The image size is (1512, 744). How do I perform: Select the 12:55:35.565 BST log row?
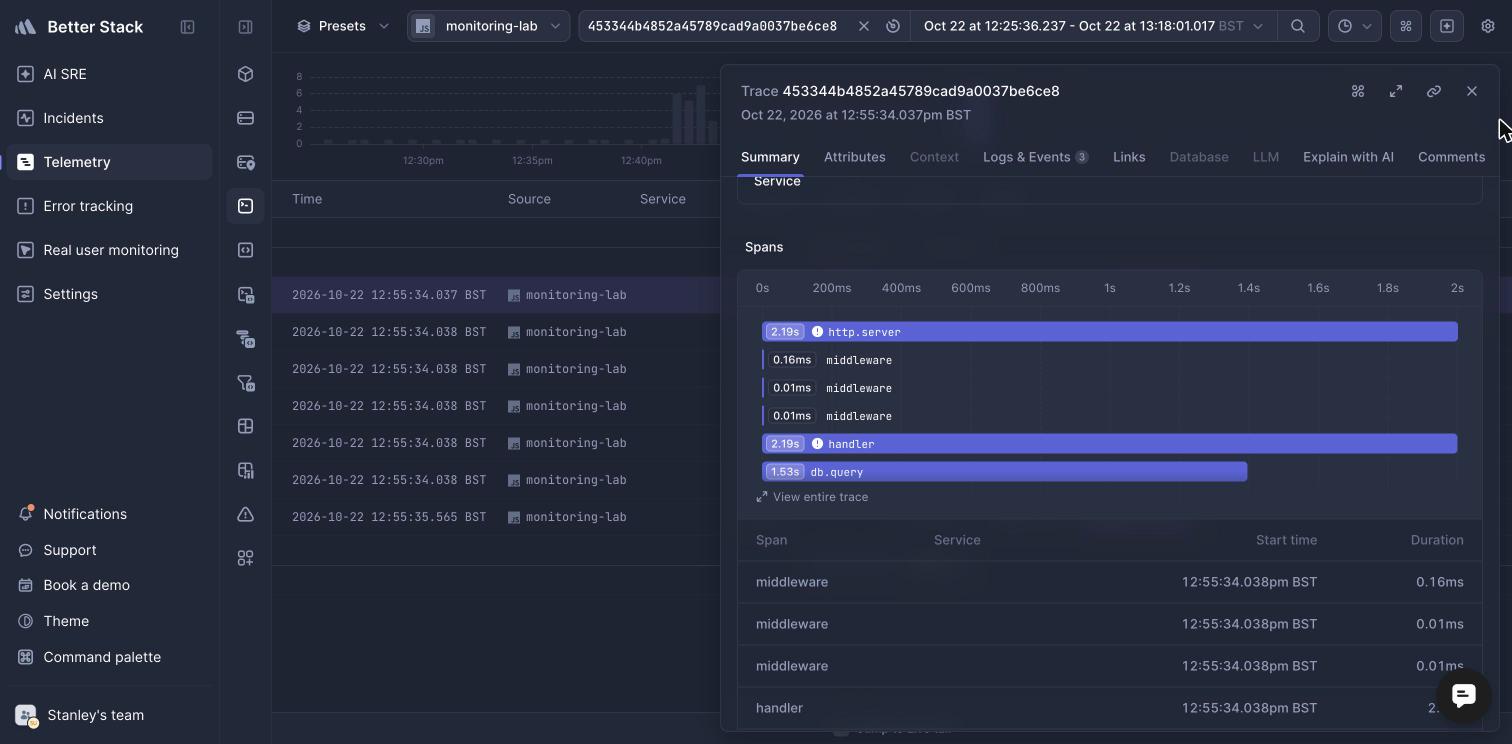(x=496, y=517)
